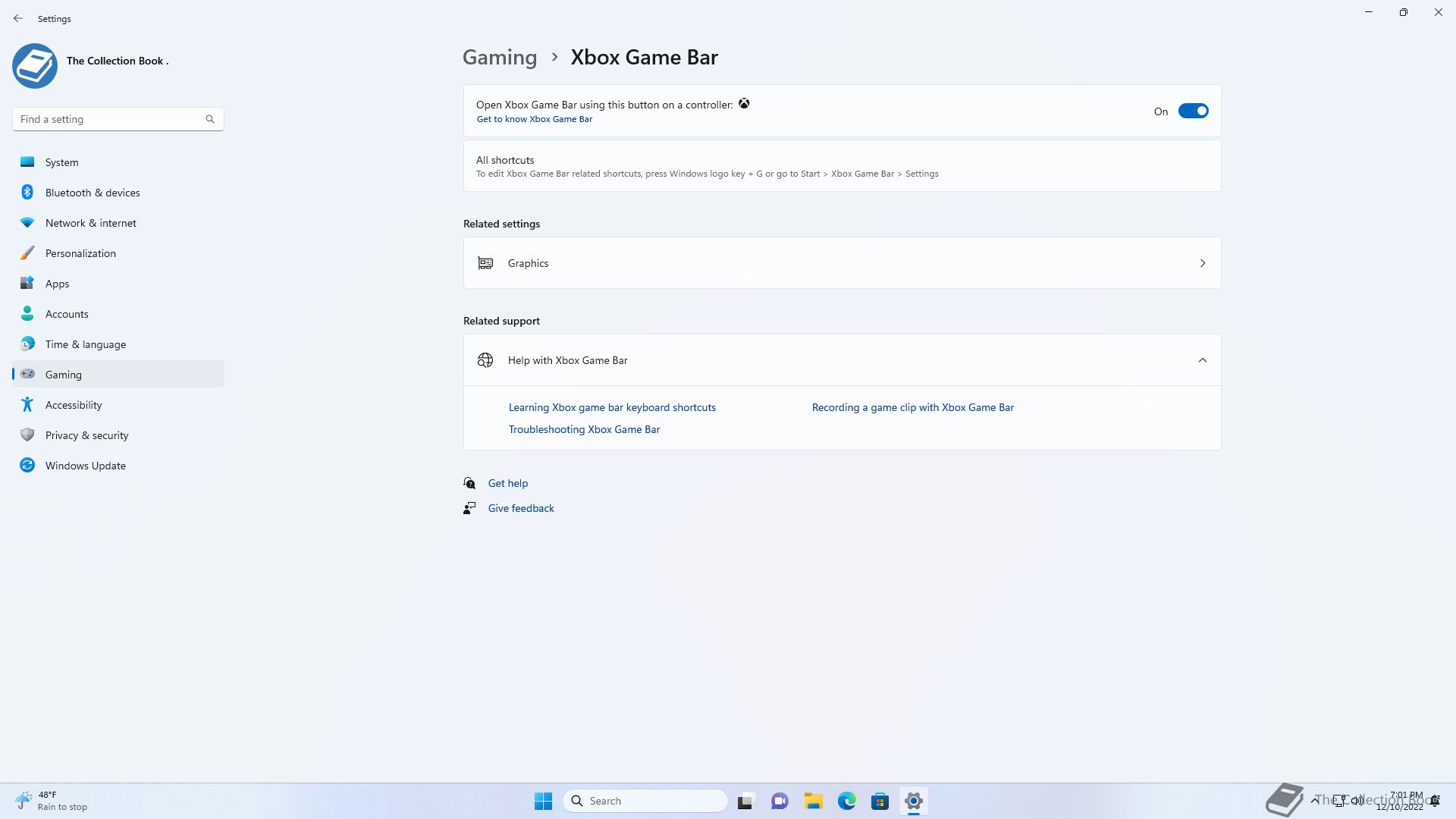Click the Find a setting search box

118,119
